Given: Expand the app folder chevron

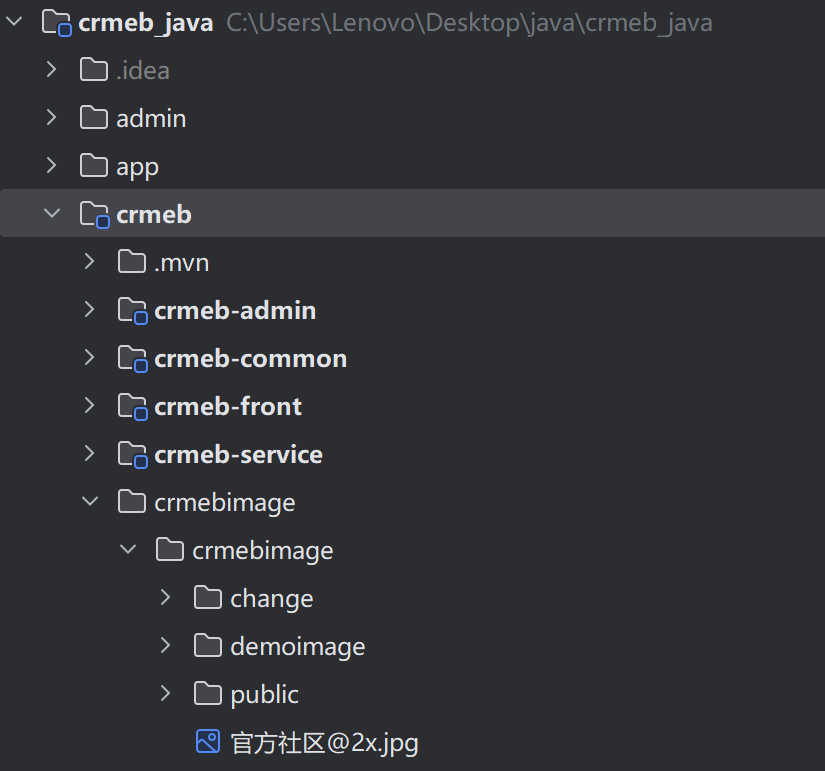Looking at the screenshot, I should pyautogui.click(x=51, y=165).
